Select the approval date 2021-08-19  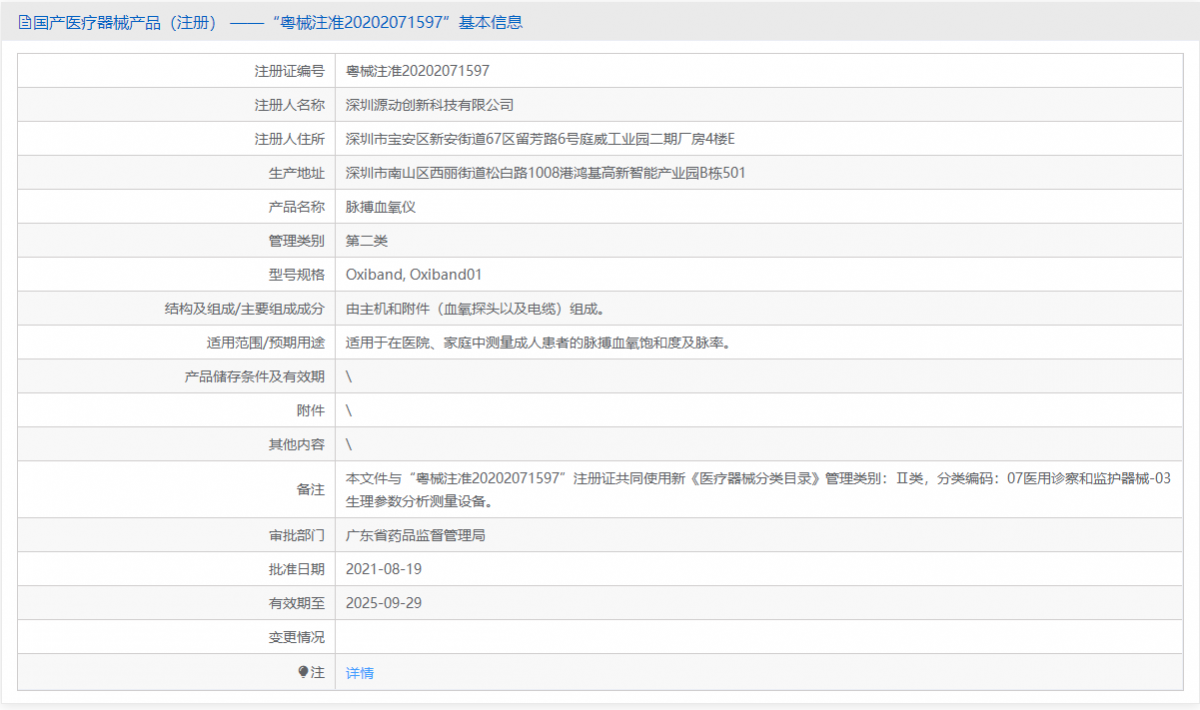point(381,568)
